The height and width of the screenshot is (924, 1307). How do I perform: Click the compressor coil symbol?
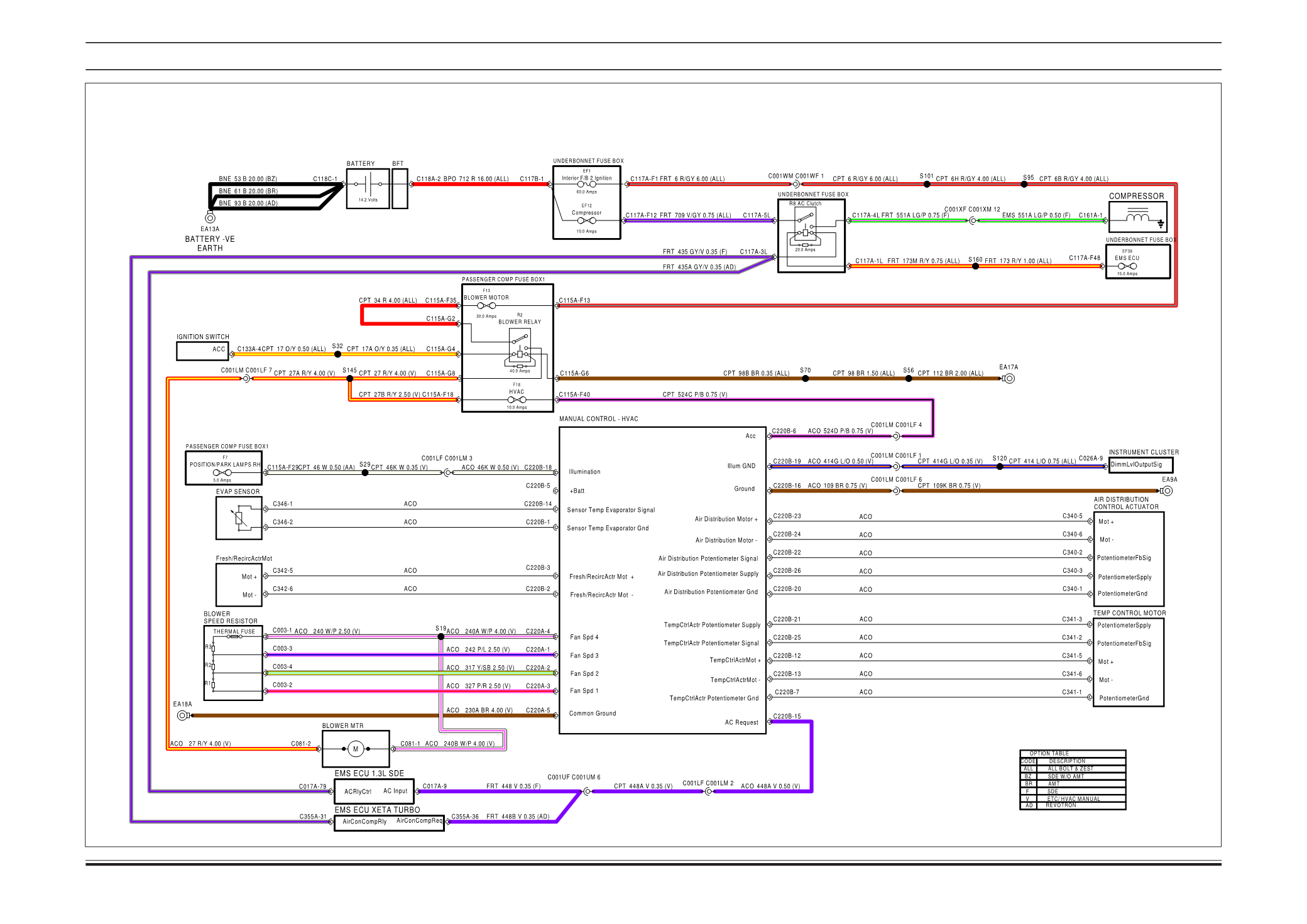1138,217
